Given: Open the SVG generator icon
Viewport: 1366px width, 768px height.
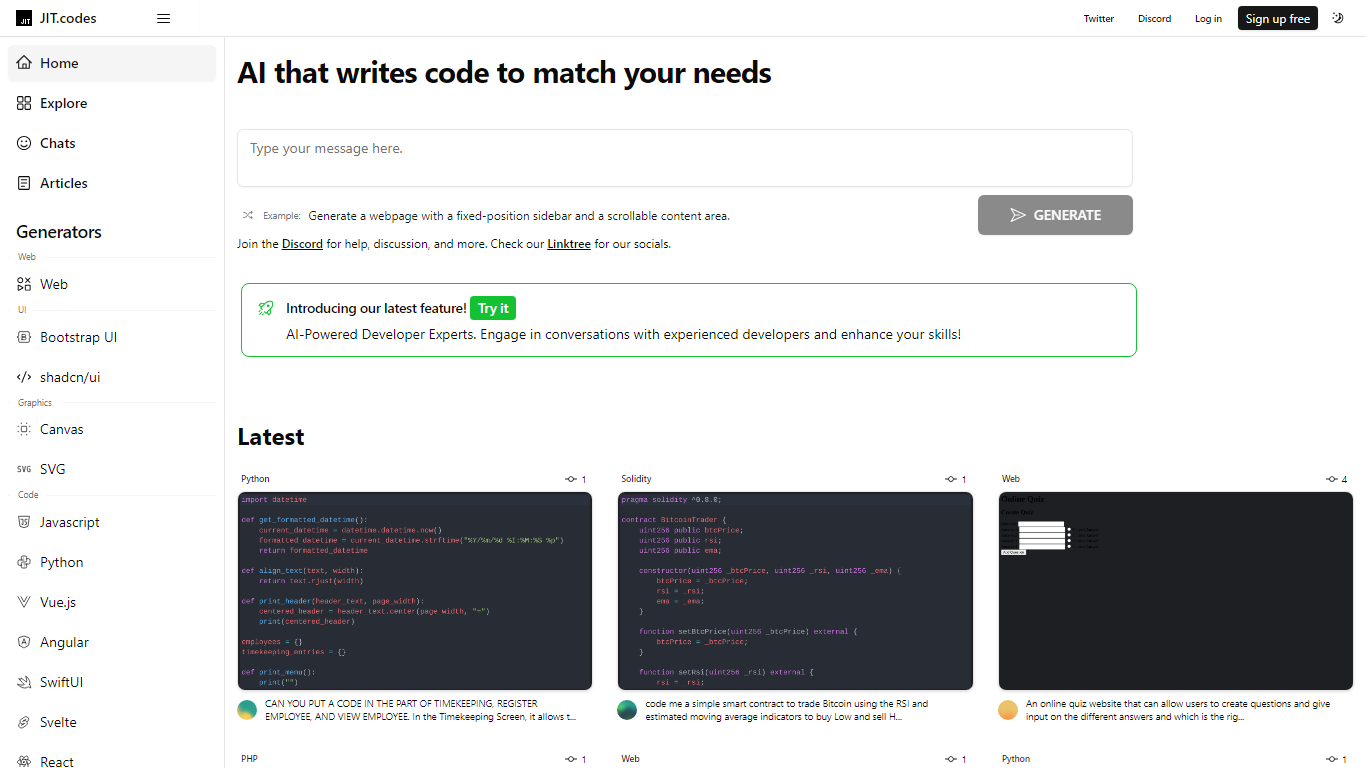Looking at the screenshot, I should [x=24, y=469].
